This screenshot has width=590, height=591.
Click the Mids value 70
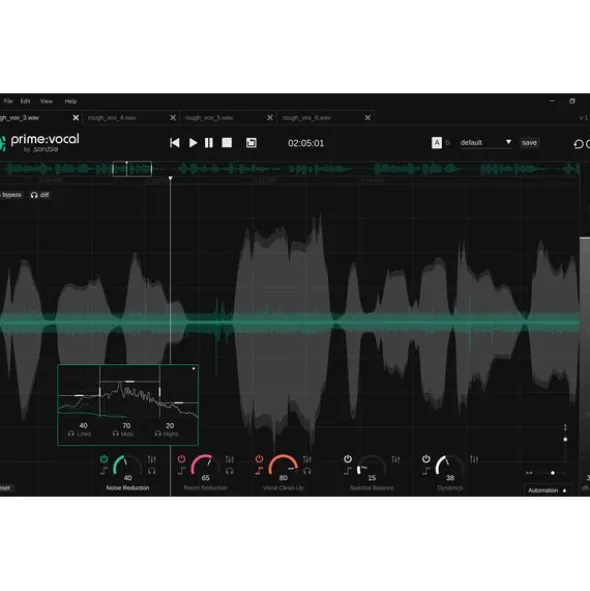pyautogui.click(x=126, y=425)
